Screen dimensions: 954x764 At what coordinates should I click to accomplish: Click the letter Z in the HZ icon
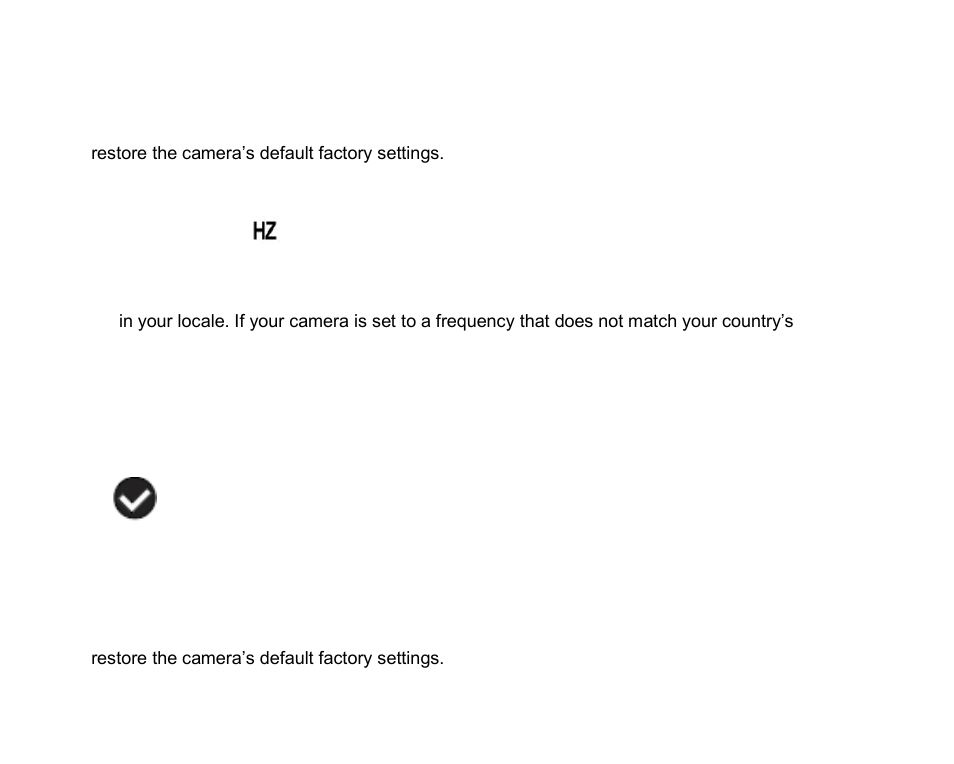click(x=271, y=231)
